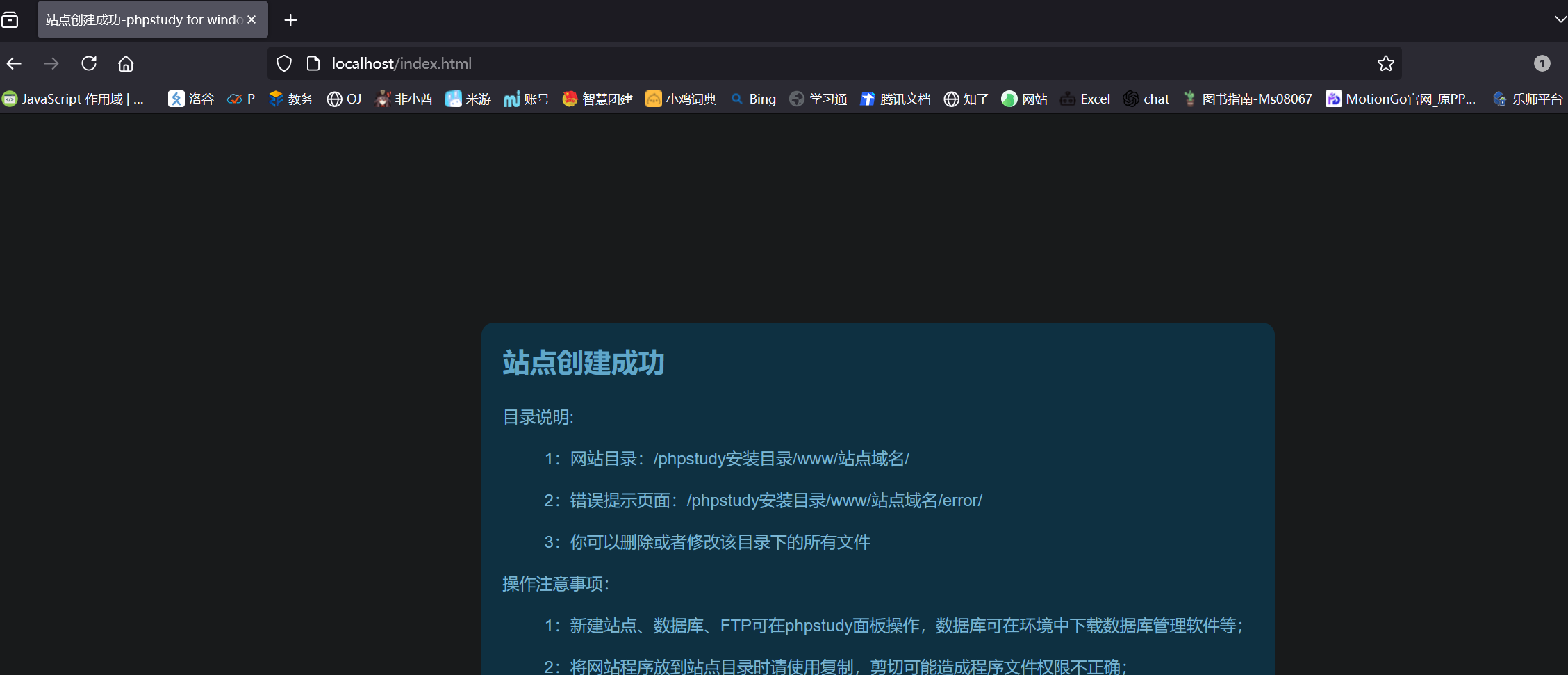1568x675 pixels.
Task: Open the 米游 bookmark
Action: pos(468,99)
